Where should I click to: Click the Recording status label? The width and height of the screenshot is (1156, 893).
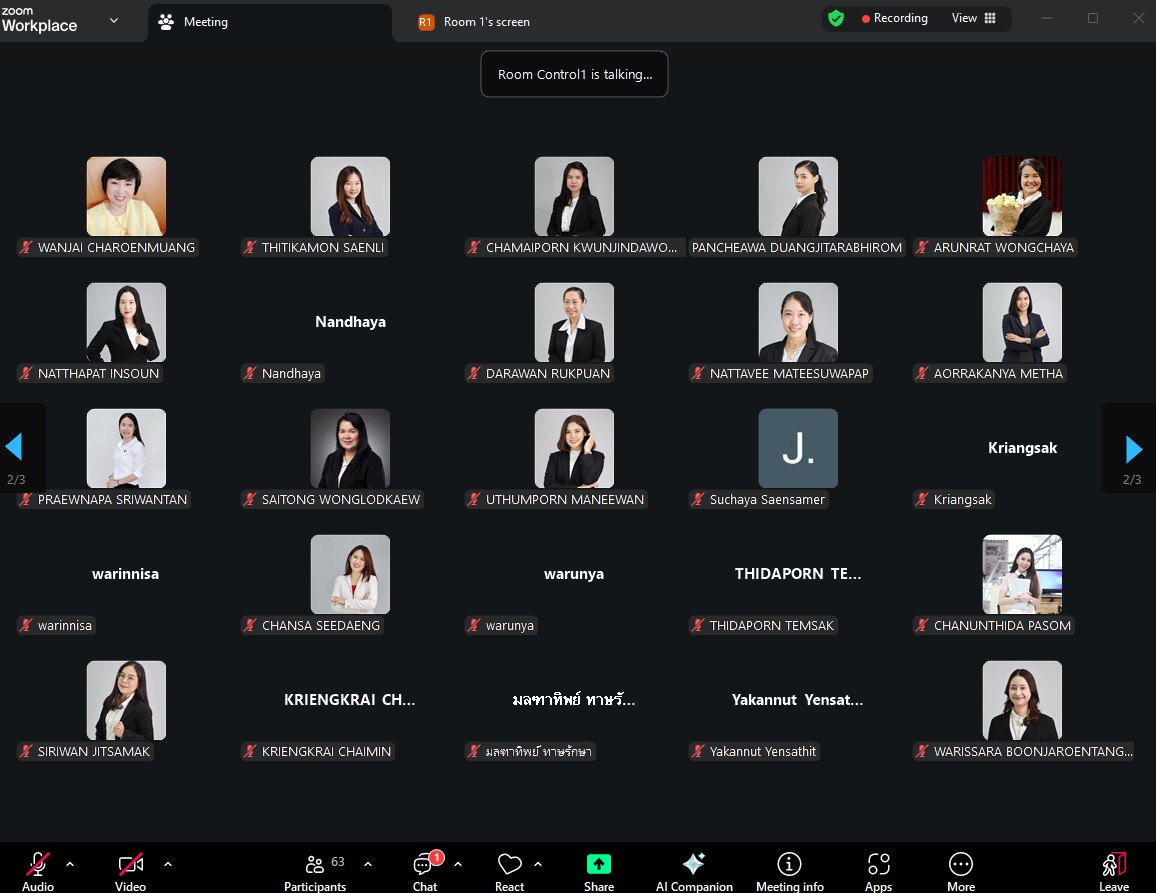tap(900, 18)
